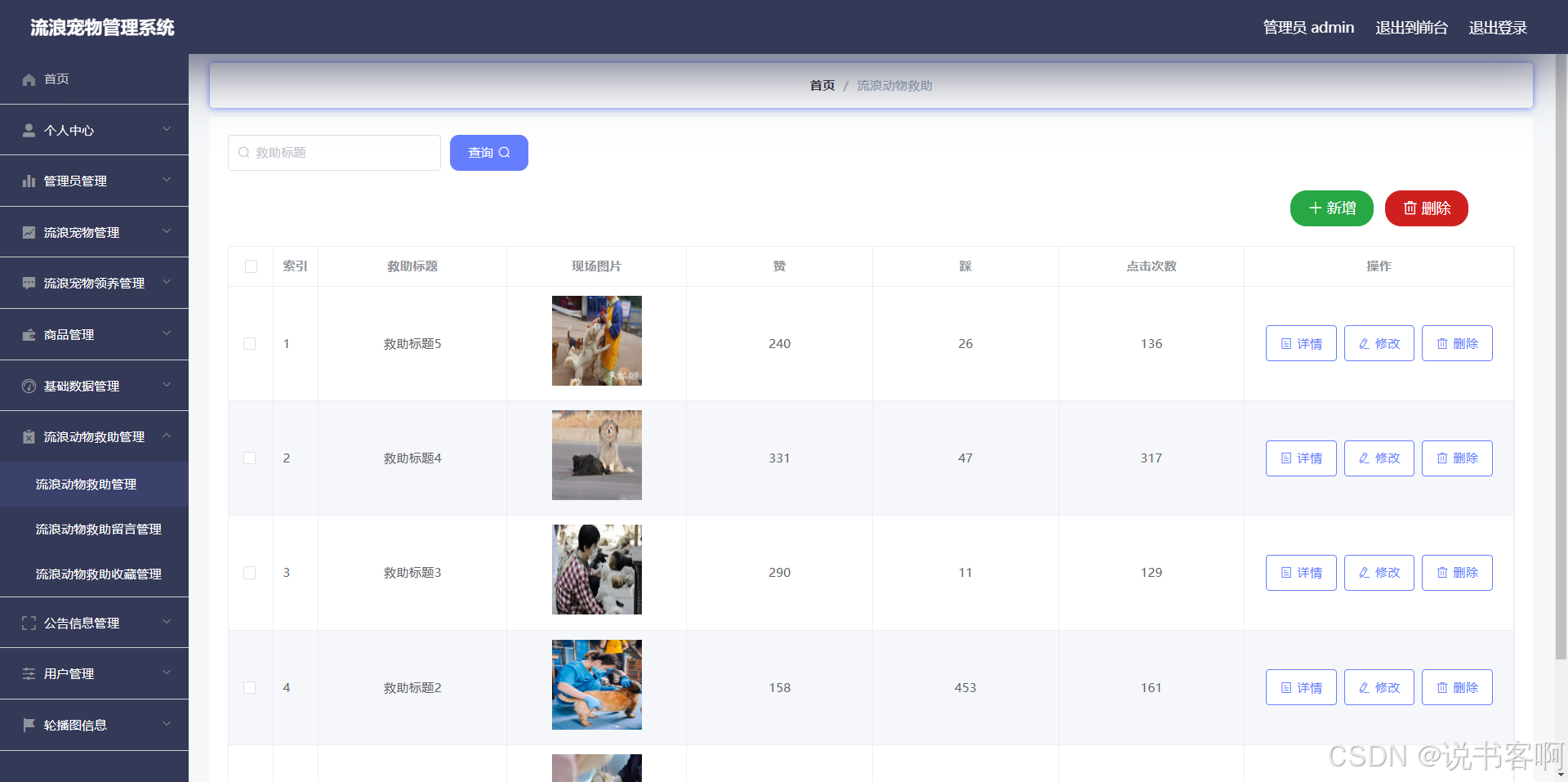Click the trash icon in the red 删除 button
This screenshot has height=782, width=1568.
pos(1410,208)
